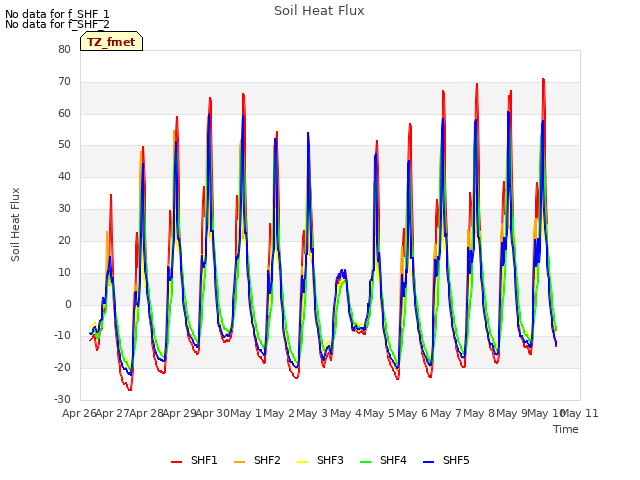Image resolution: width=640 pixels, height=480 pixels.
Task: Select the SHF3 legend label
Action: pos(330,460)
